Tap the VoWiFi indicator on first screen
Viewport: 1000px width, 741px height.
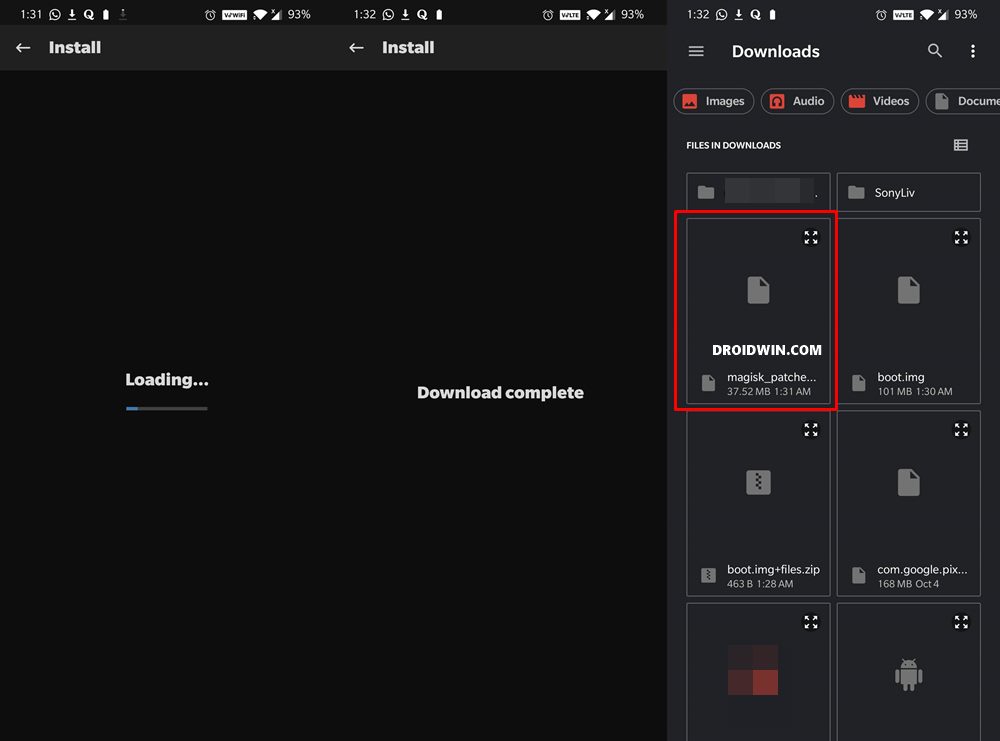(x=234, y=15)
